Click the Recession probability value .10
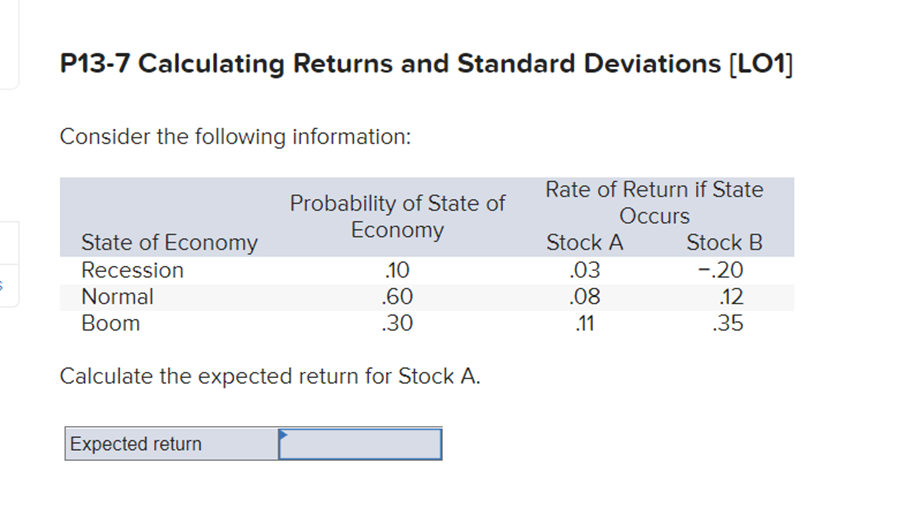The image size is (920, 508). click(x=397, y=270)
